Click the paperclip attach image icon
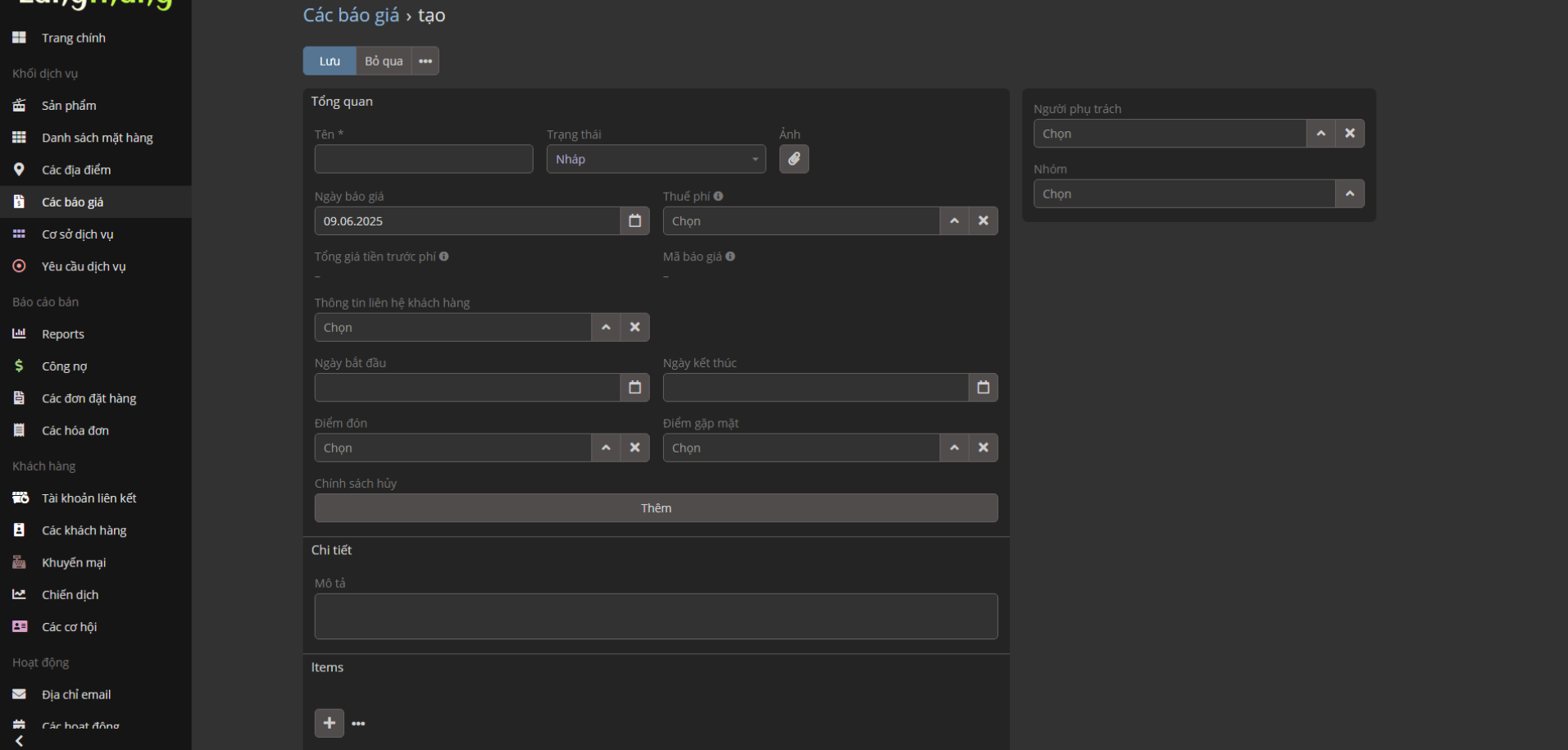 point(793,159)
